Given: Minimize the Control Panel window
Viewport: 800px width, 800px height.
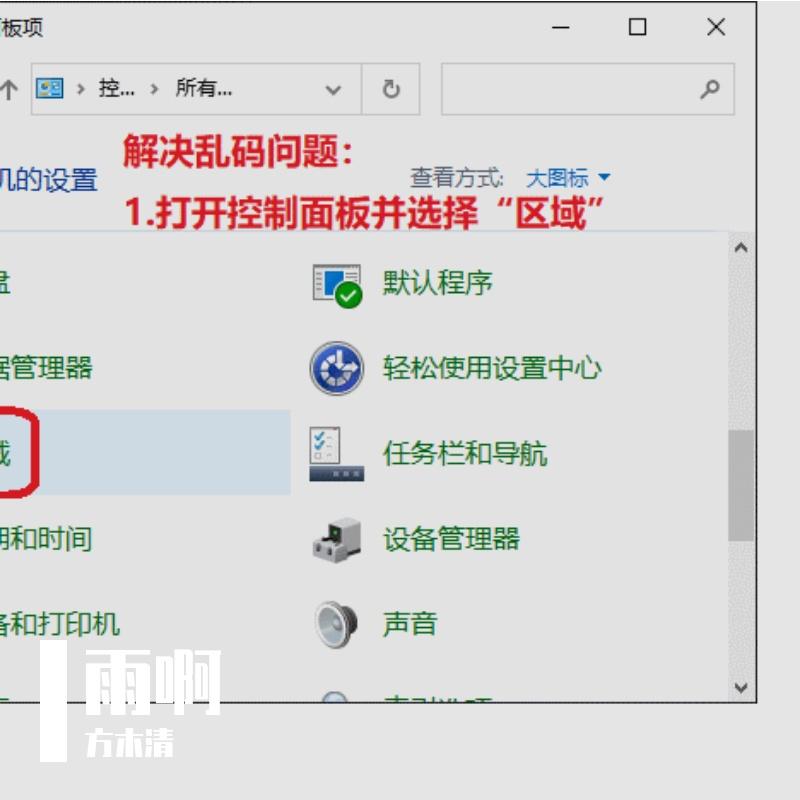Looking at the screenshot, I should pos(560,27).
